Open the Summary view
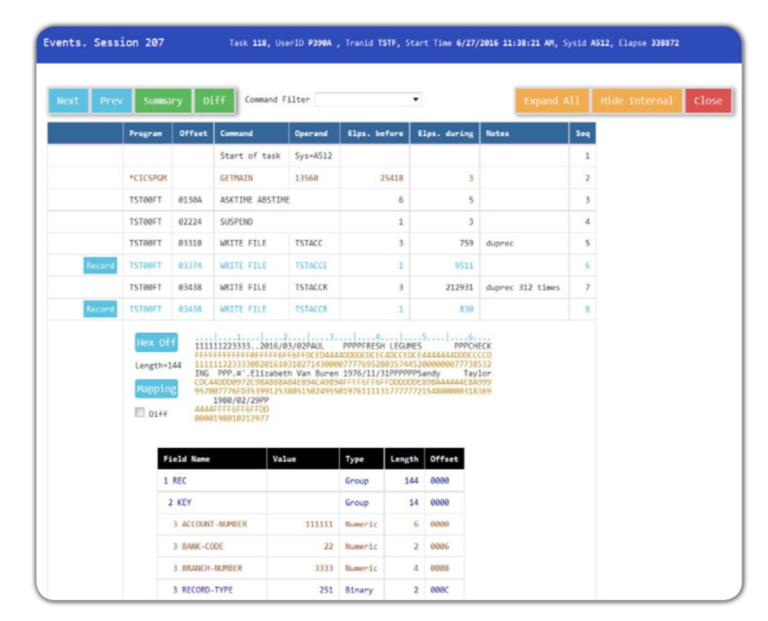Screen dimensions: 768x621 162,101
